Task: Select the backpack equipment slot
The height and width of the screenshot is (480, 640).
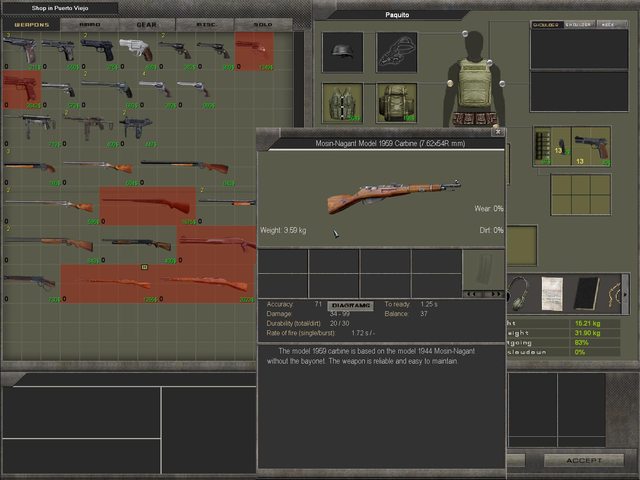Action: tap(397, 103)
